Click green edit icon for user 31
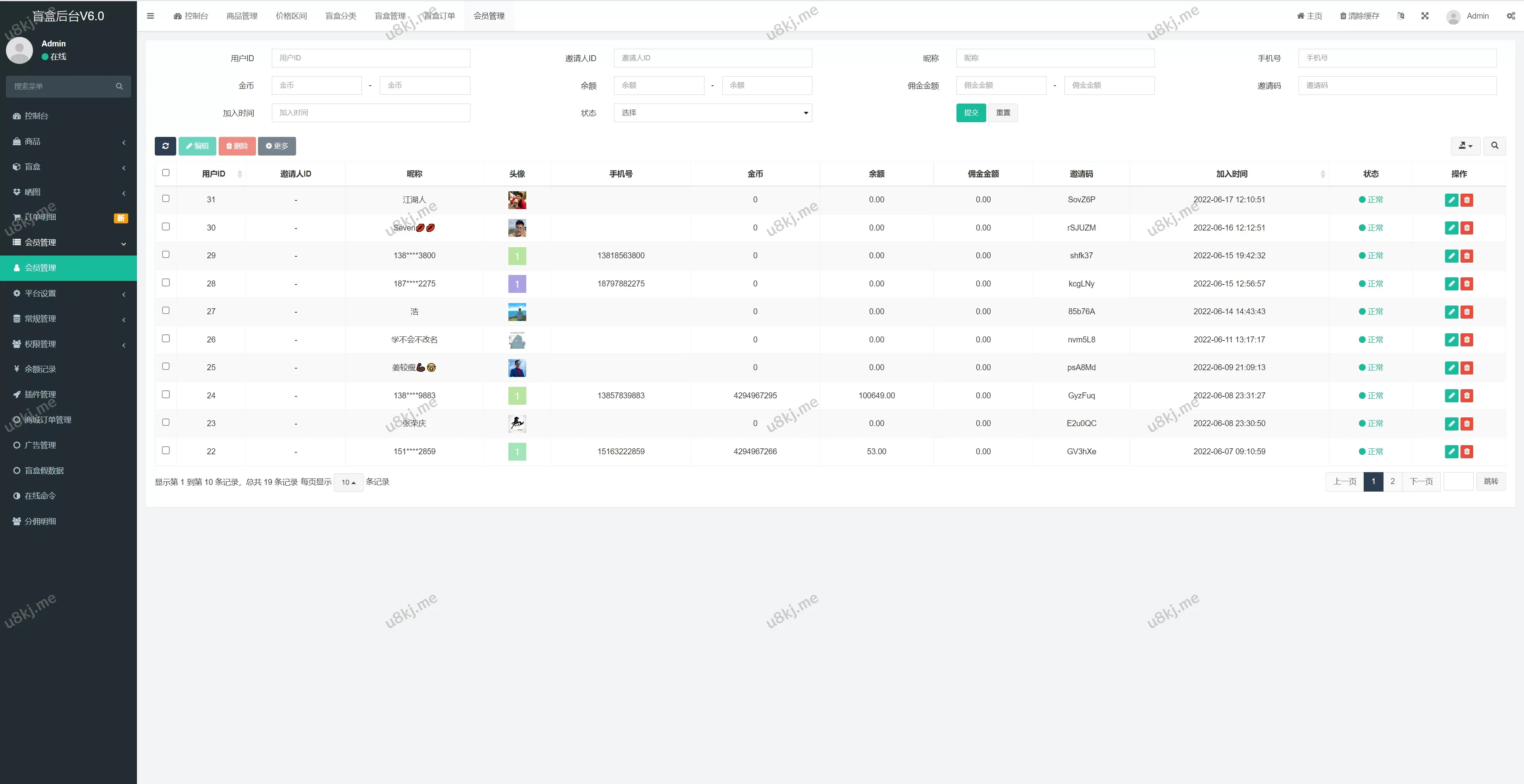This screenshot has height=784, width=1524. click(1451, 200)
